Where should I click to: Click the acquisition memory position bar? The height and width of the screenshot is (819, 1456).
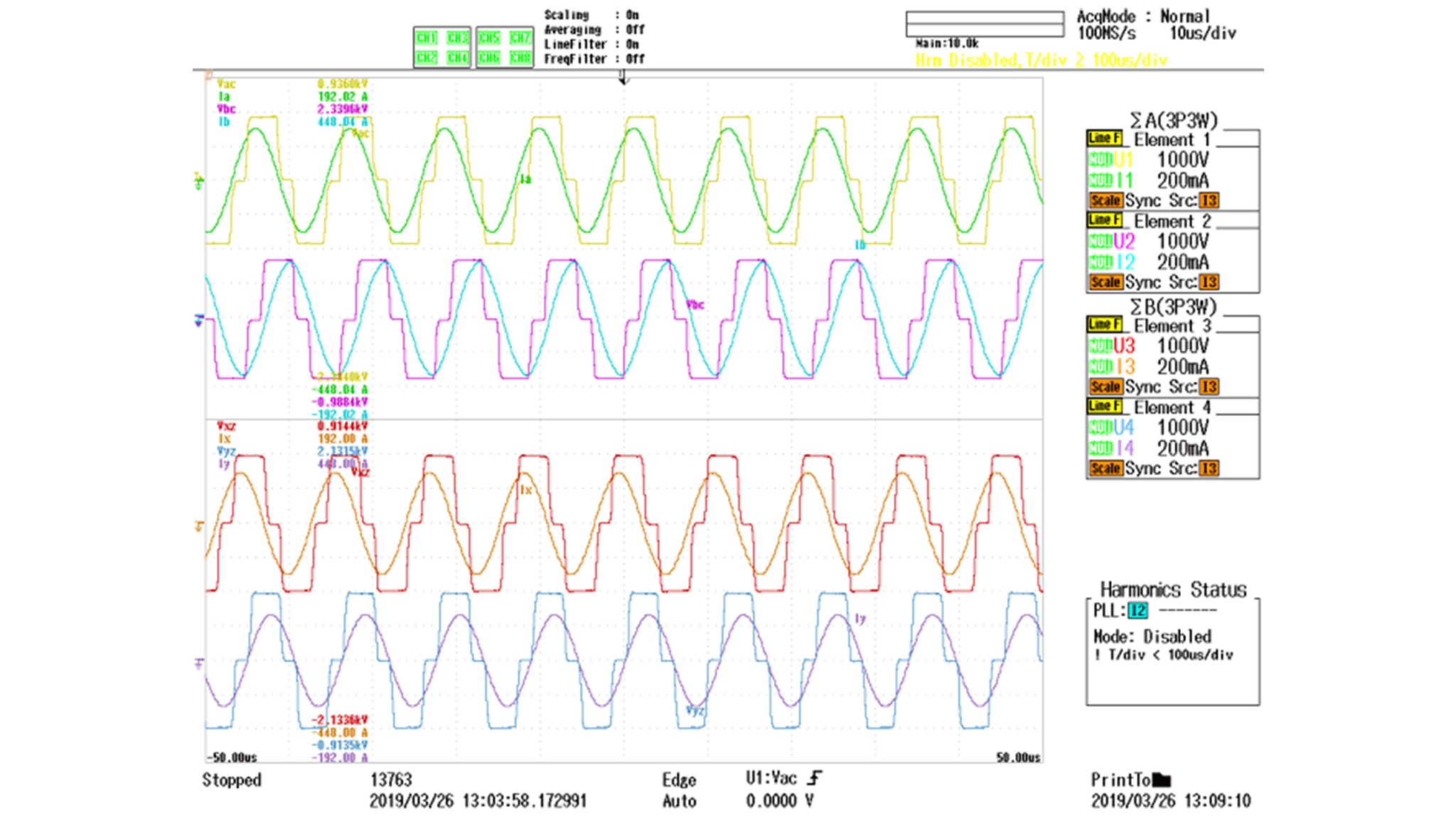[x=985, y=24]
